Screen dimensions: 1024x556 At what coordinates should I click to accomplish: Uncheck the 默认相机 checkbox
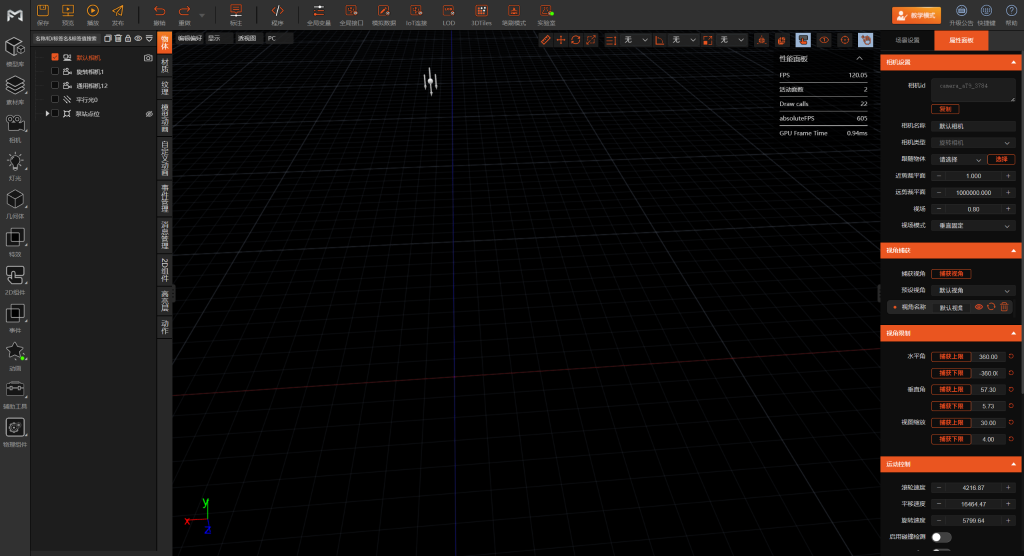pos(55,58)
